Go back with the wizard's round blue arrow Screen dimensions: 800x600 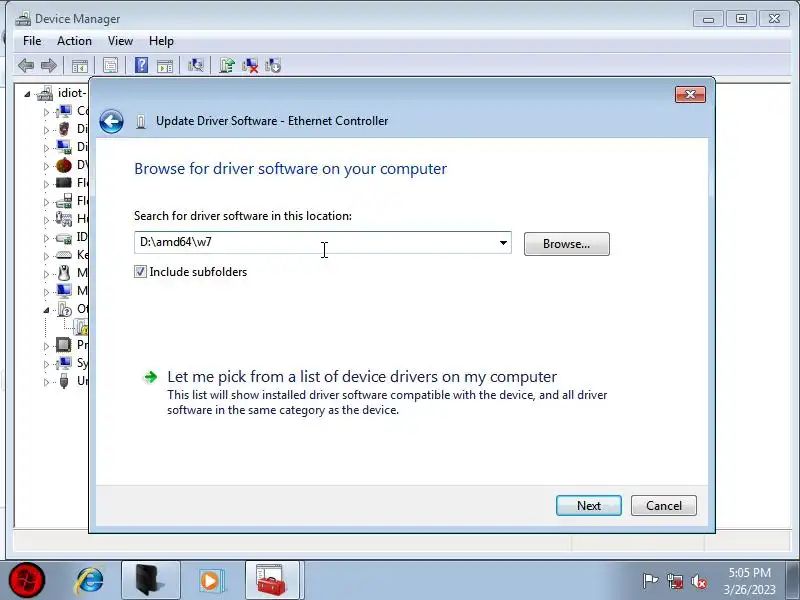[x=111, y=121]
